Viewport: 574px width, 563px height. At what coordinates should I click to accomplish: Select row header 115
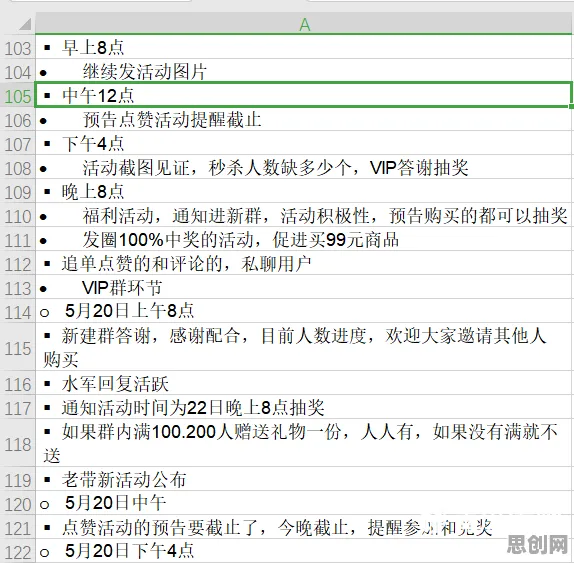(x=18, y=348)
